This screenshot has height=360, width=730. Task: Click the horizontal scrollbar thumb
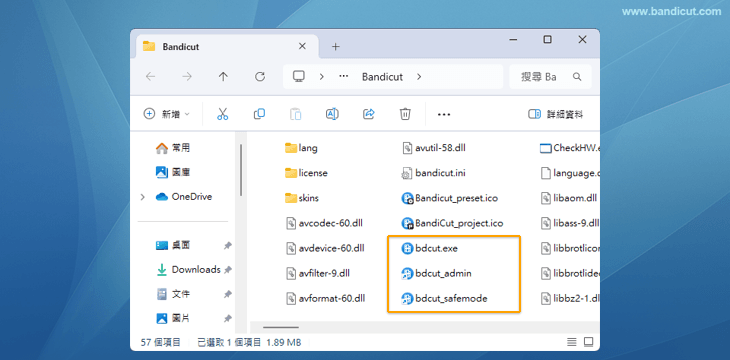281,327
